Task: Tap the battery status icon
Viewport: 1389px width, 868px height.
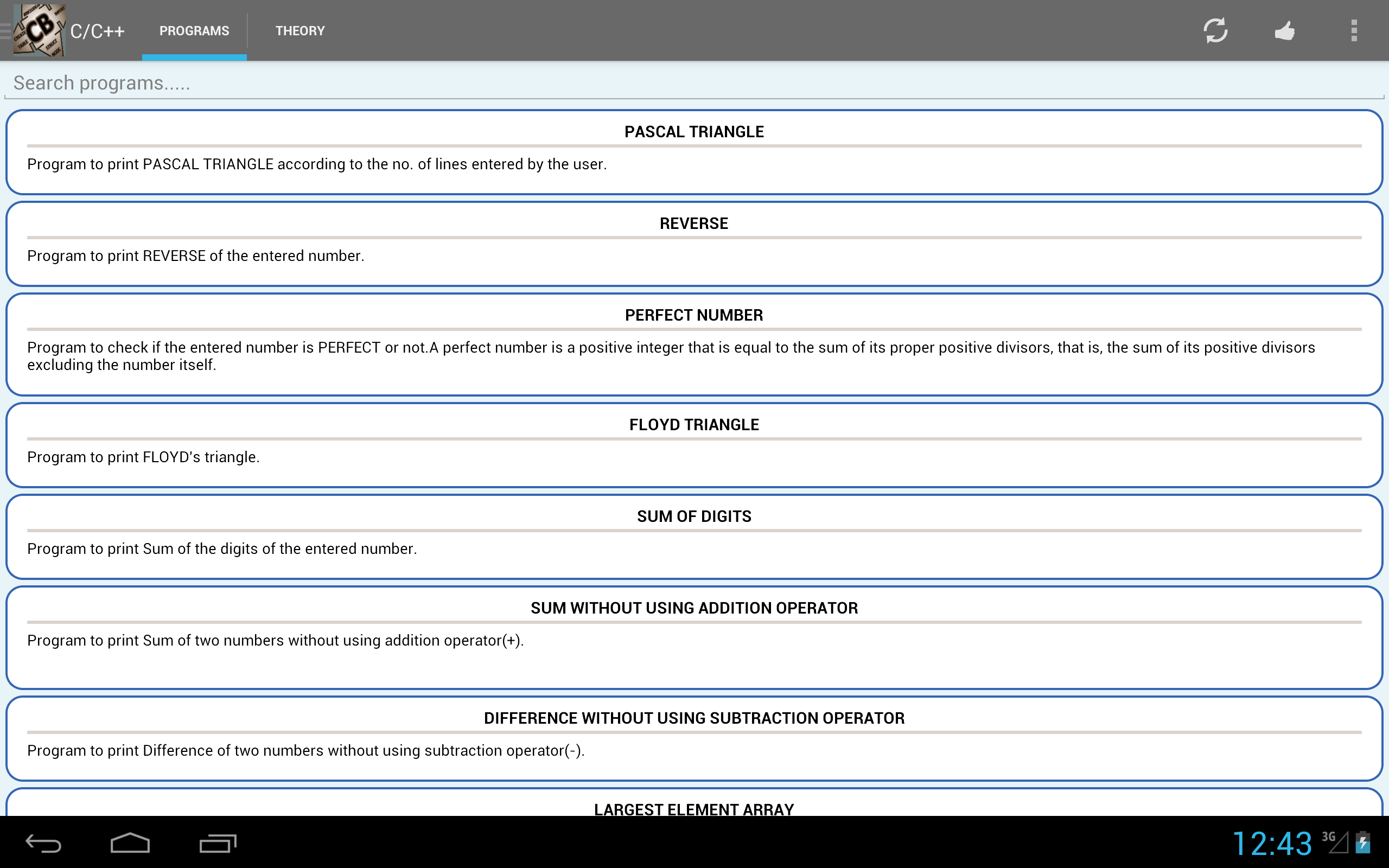Action: (1363, 843)
